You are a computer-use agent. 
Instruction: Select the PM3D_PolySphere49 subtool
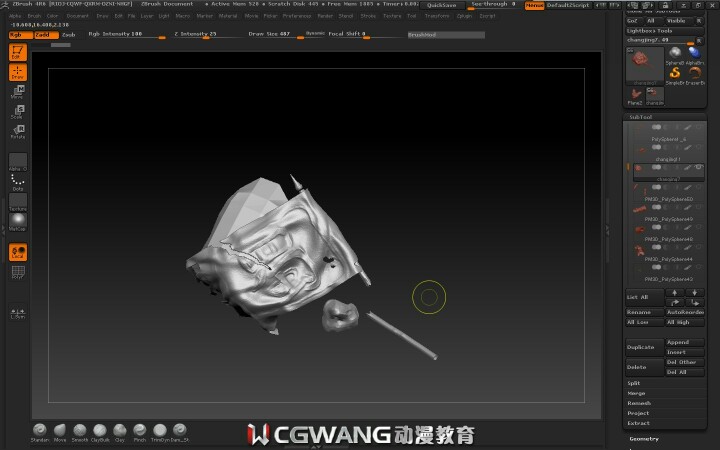click(667, 213)
